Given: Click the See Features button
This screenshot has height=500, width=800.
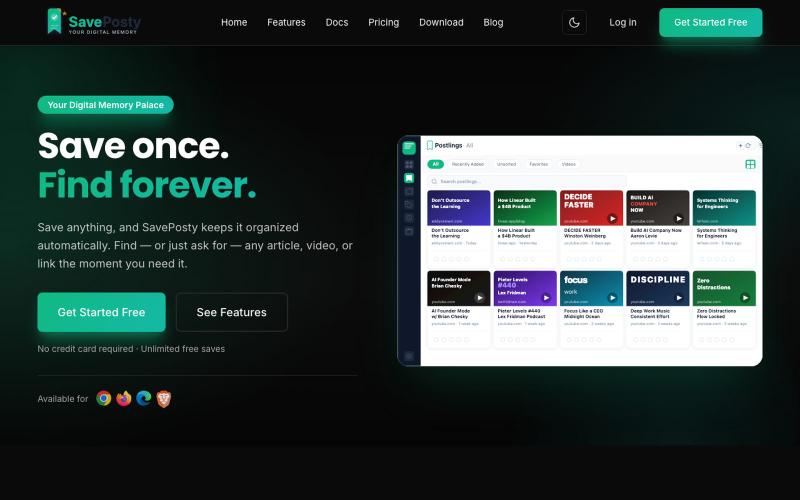Looking at the screenshot, I should (x=232, y=312).
